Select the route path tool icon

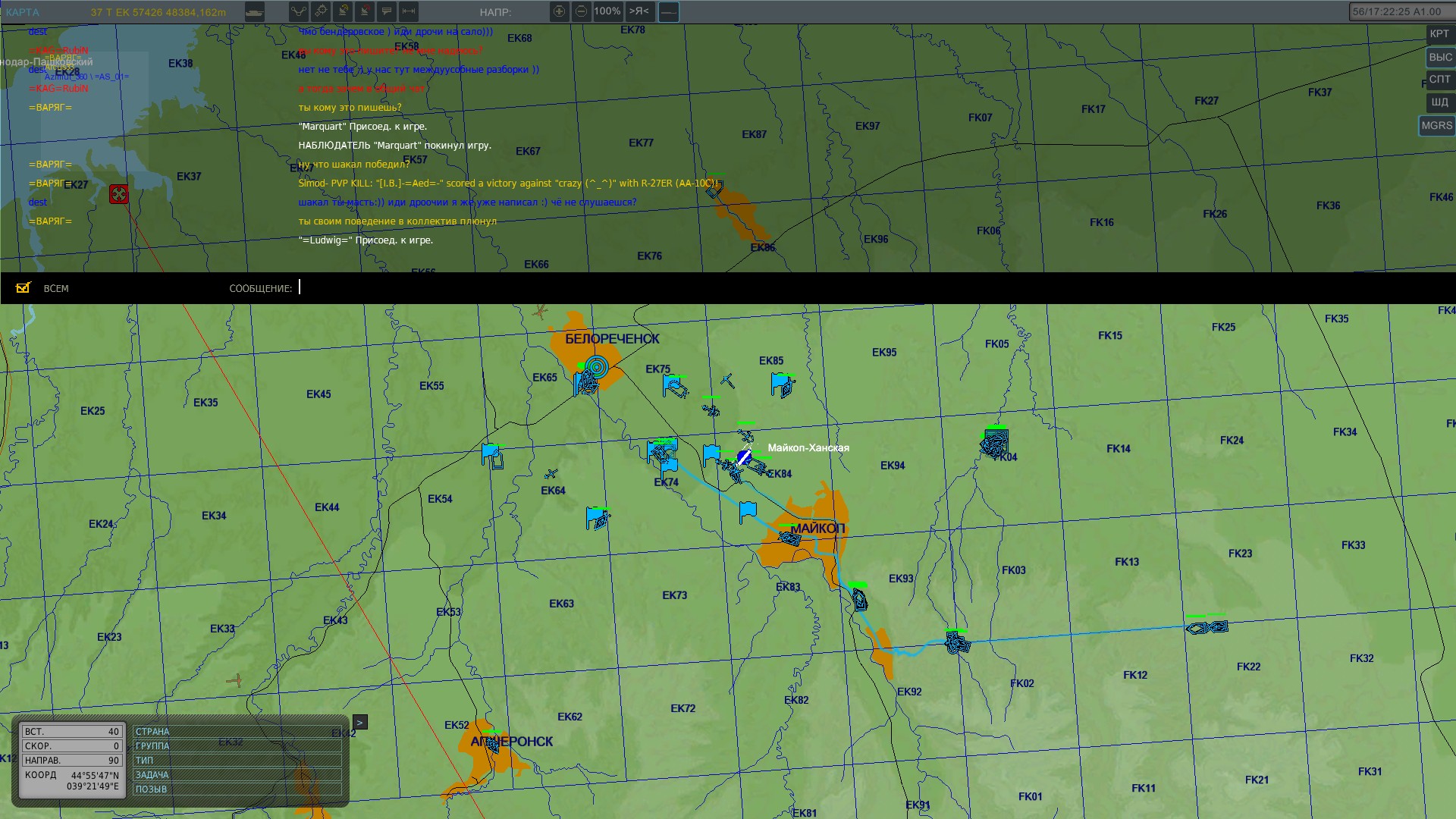point(299,11)
